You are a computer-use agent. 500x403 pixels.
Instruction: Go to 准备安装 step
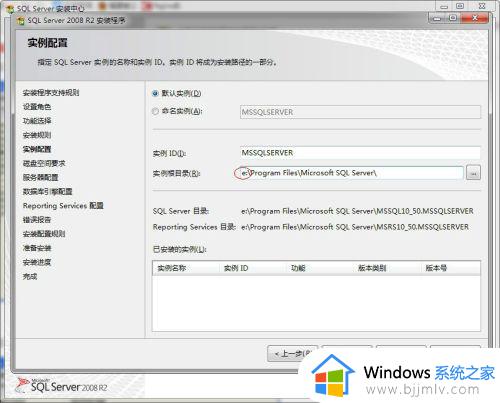(37, 248)
